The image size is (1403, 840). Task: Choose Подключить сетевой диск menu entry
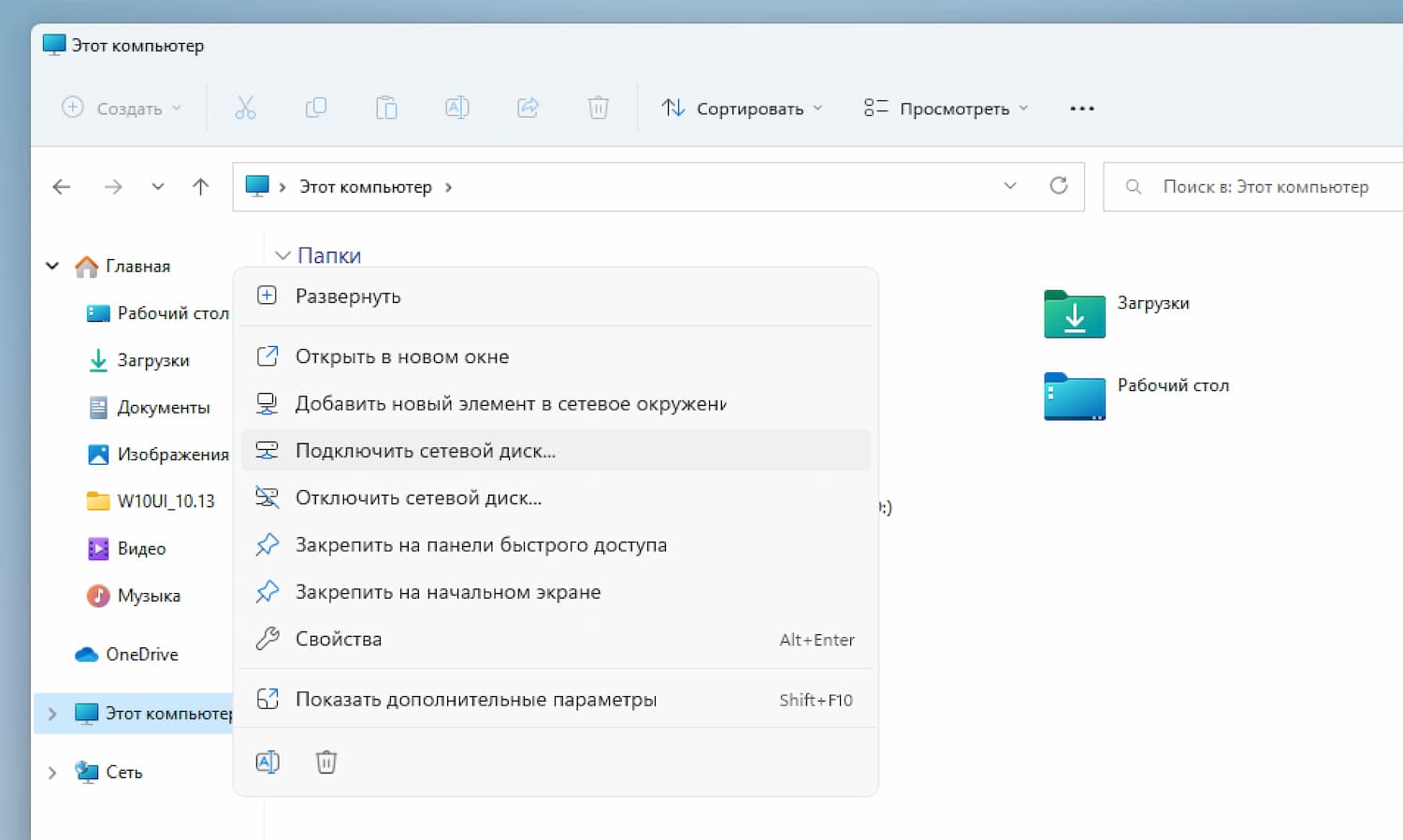pyautogui.click(x=426, y=451)
